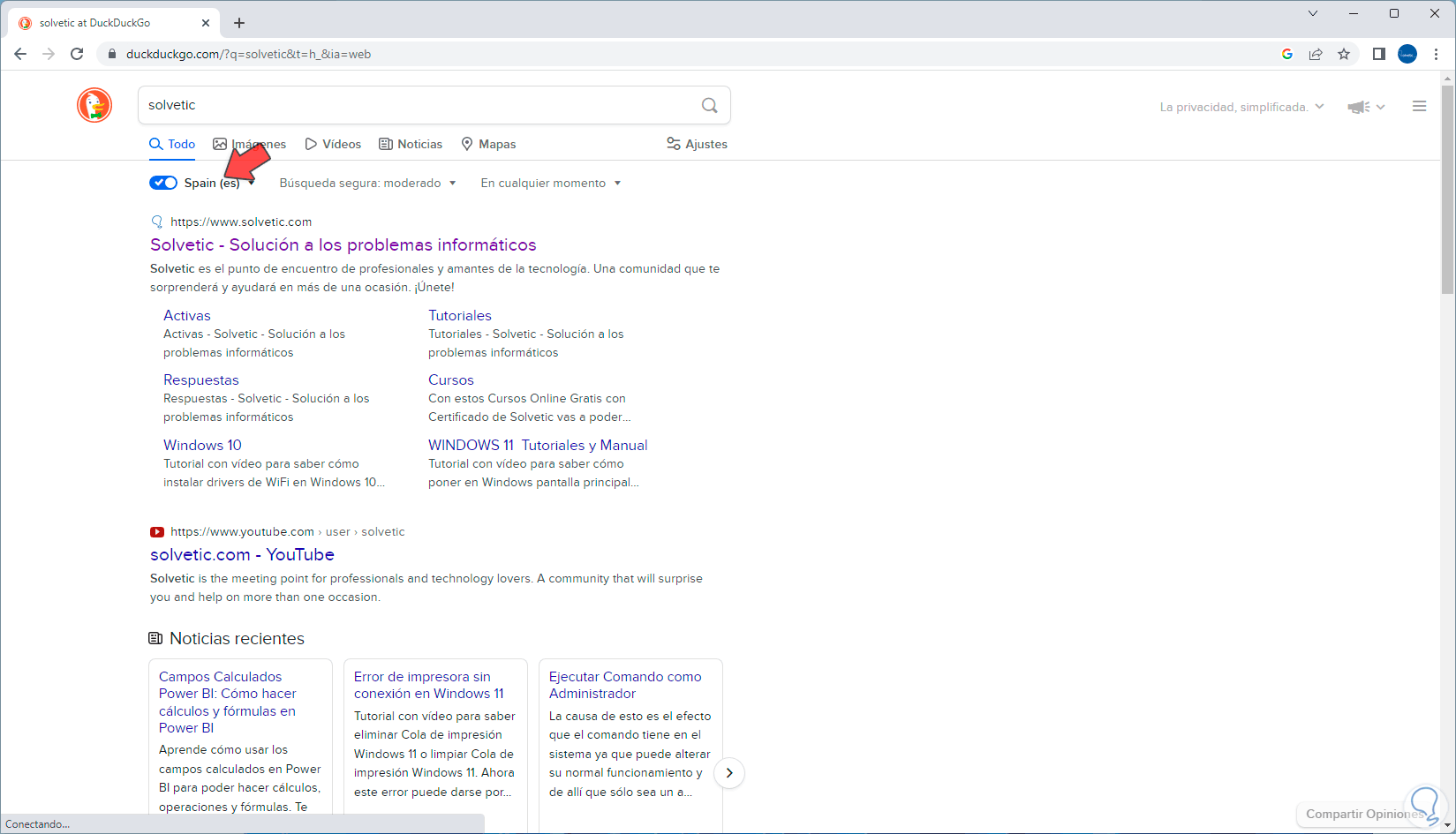Close the solvetic at DuckDuckGo tab
Viewport: 1456px width, 834px height.
(206, 23)
